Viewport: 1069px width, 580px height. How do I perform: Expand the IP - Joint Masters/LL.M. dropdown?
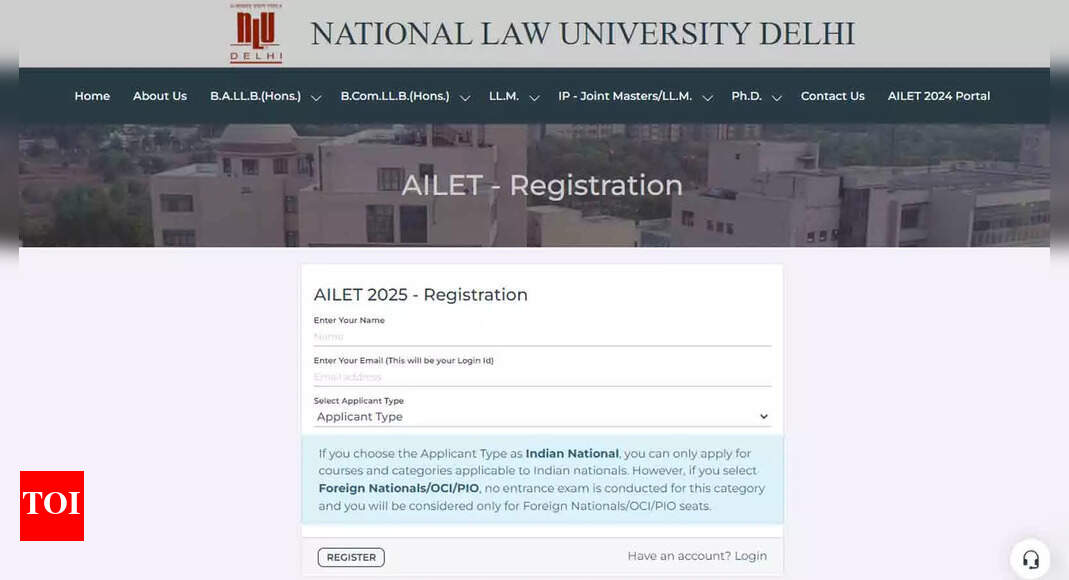(x=707, y=97)
